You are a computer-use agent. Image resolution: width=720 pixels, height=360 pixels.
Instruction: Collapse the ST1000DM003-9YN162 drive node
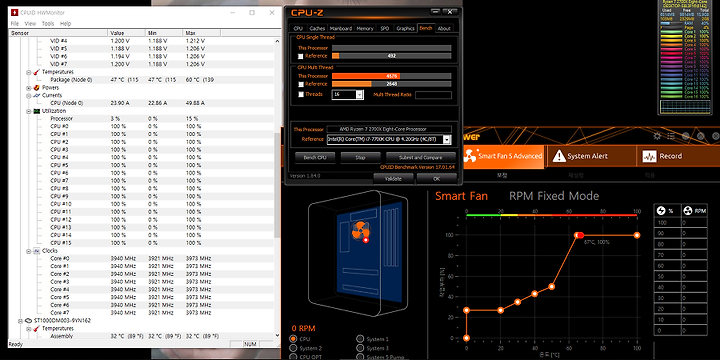(x=21, y=321)
